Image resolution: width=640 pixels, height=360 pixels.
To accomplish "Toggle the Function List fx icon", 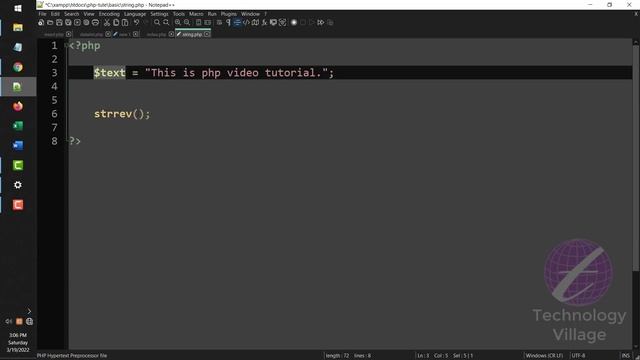I will (264, 22).
